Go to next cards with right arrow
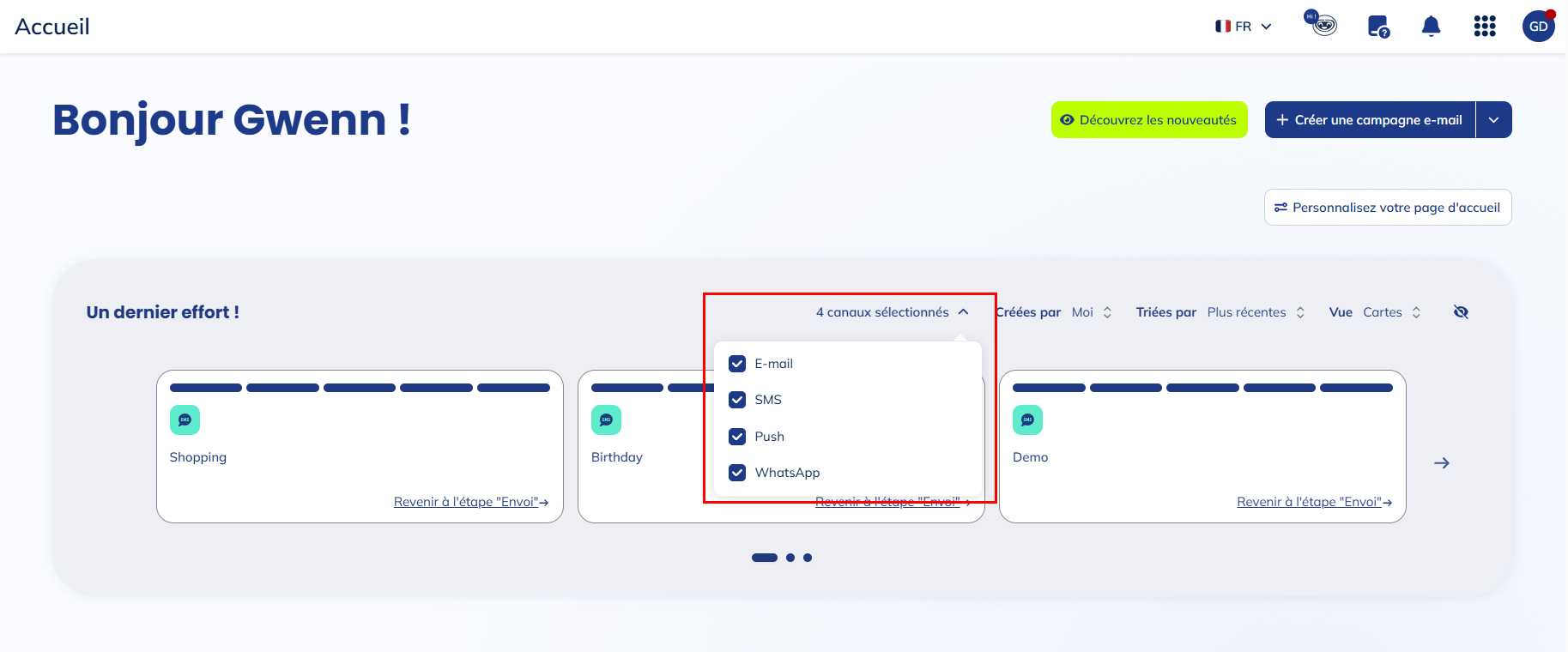The height and width of the screenshot is (652, 1568). 1442,463
